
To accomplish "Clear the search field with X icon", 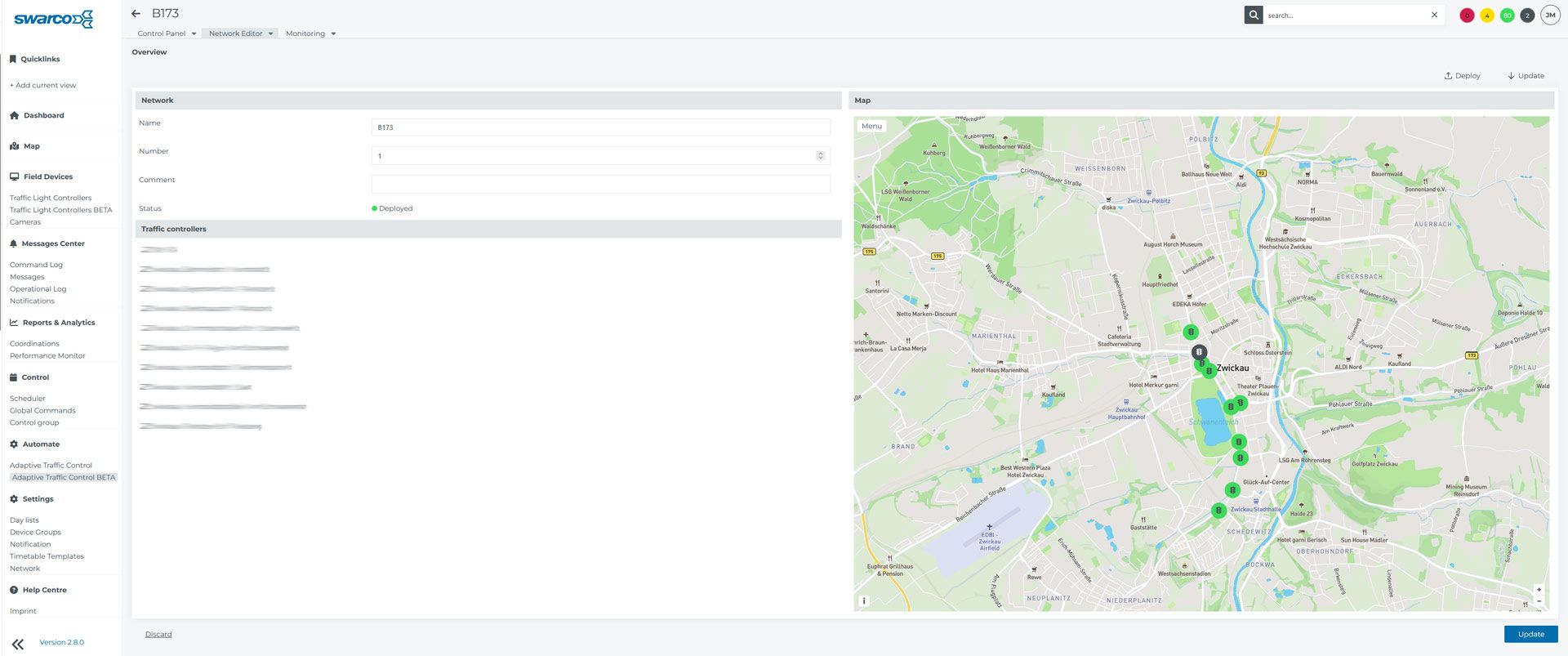I will click(1434, 15).
